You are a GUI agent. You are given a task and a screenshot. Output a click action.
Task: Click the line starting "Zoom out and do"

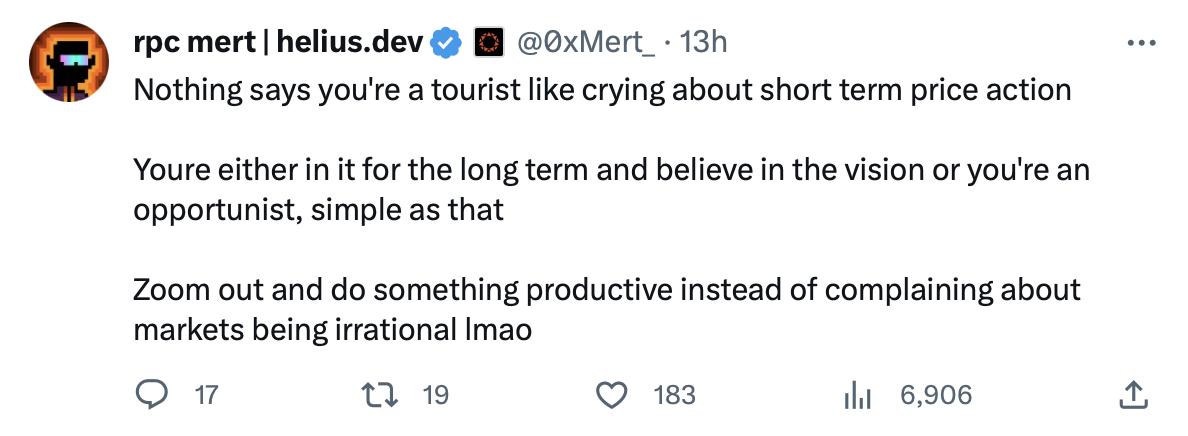[607, 291]
